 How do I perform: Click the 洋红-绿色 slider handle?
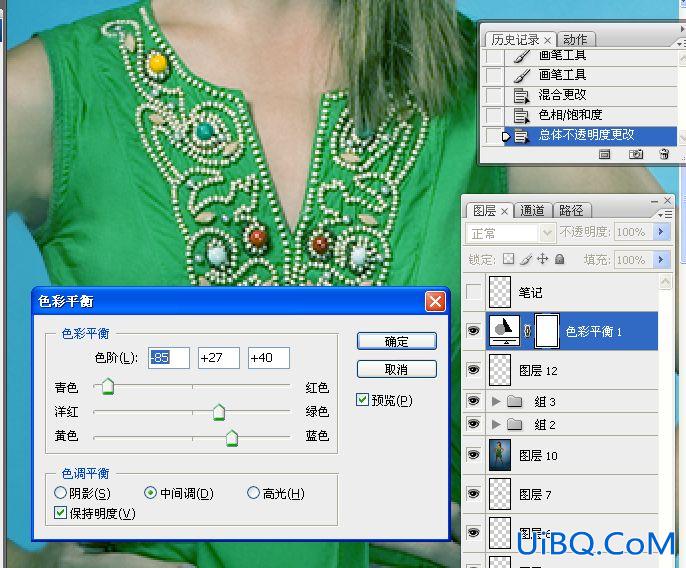(219, 412)
